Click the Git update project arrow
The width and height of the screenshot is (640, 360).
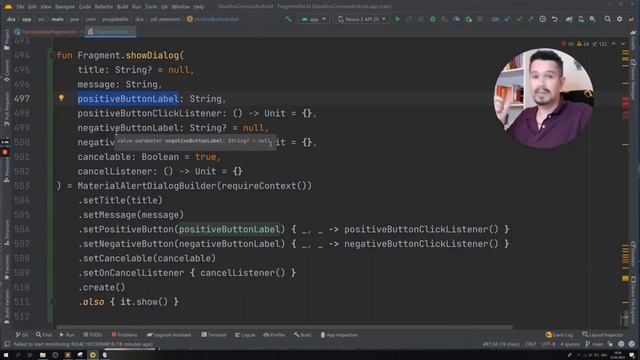point(507,19)
